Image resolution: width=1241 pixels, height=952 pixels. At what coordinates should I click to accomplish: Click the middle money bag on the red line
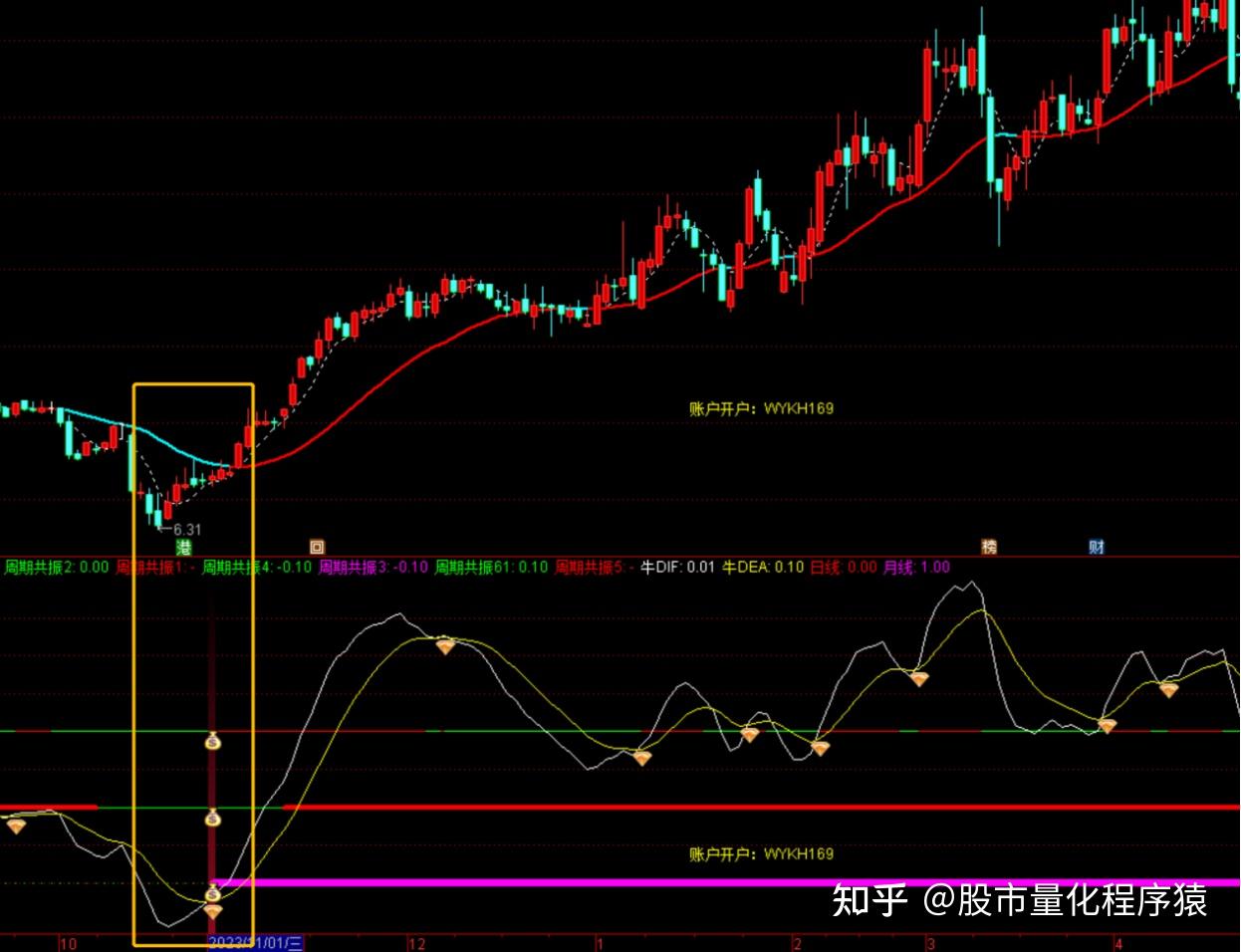212,818
